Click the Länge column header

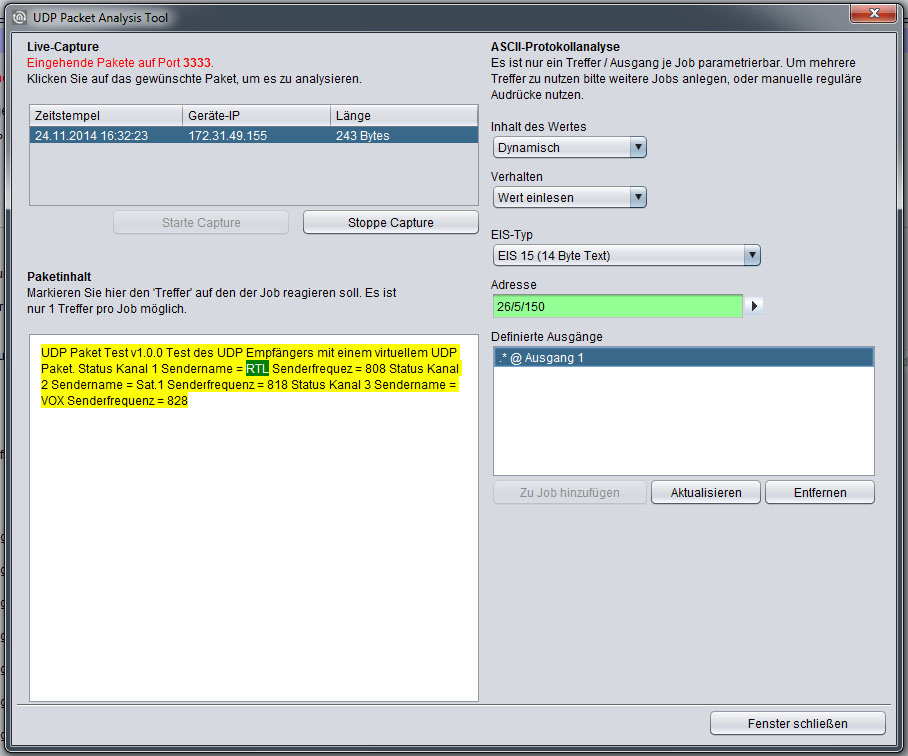click(403, 116)
